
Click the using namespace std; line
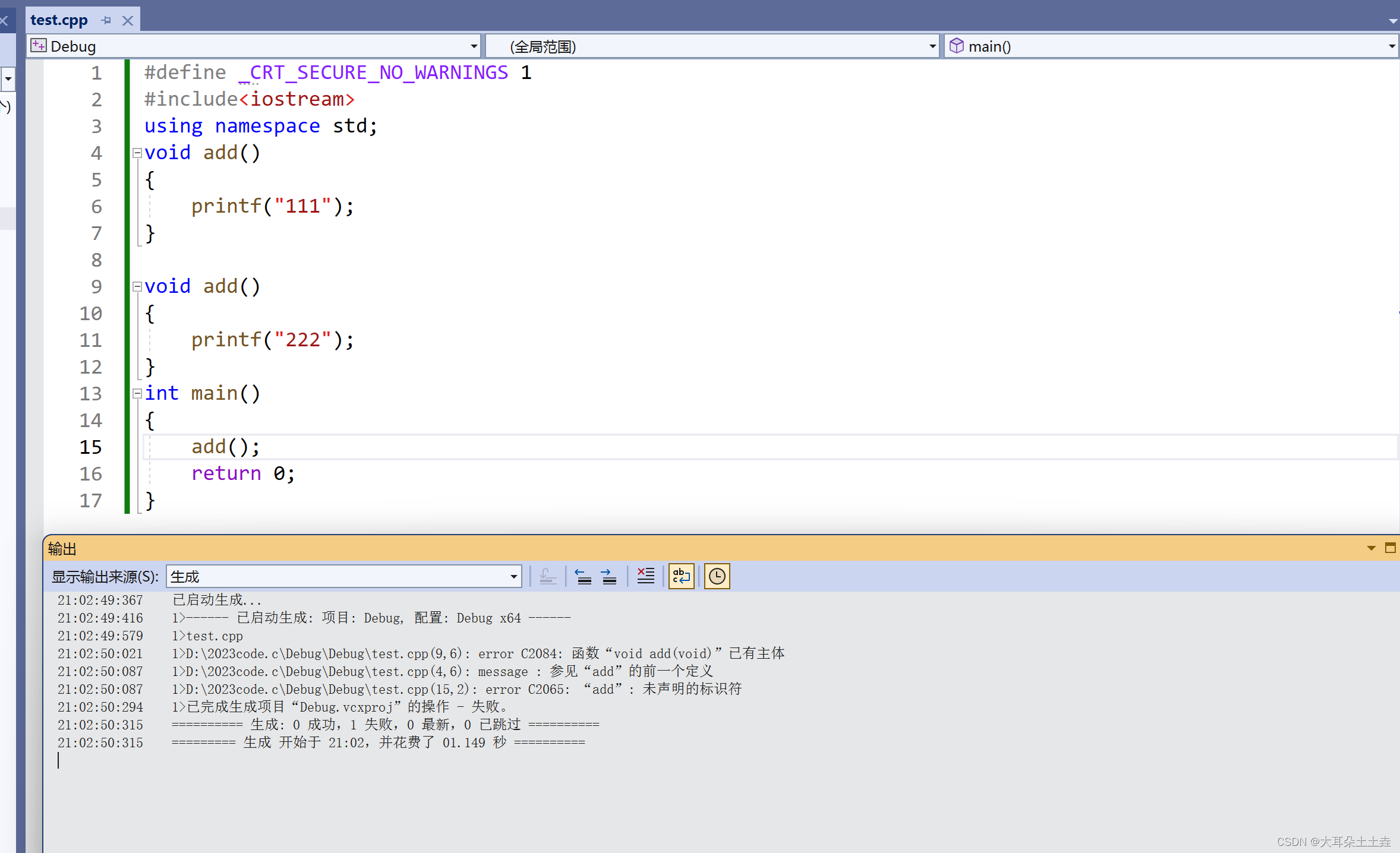(261, 126)
